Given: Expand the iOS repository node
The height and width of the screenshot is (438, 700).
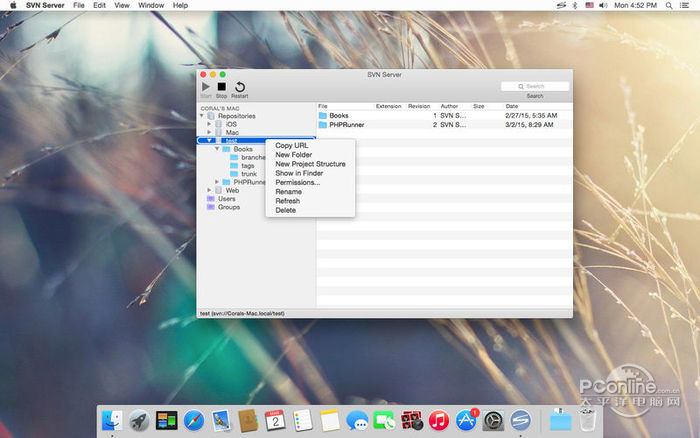Looking at the screenshot, I should click(210, 124).
